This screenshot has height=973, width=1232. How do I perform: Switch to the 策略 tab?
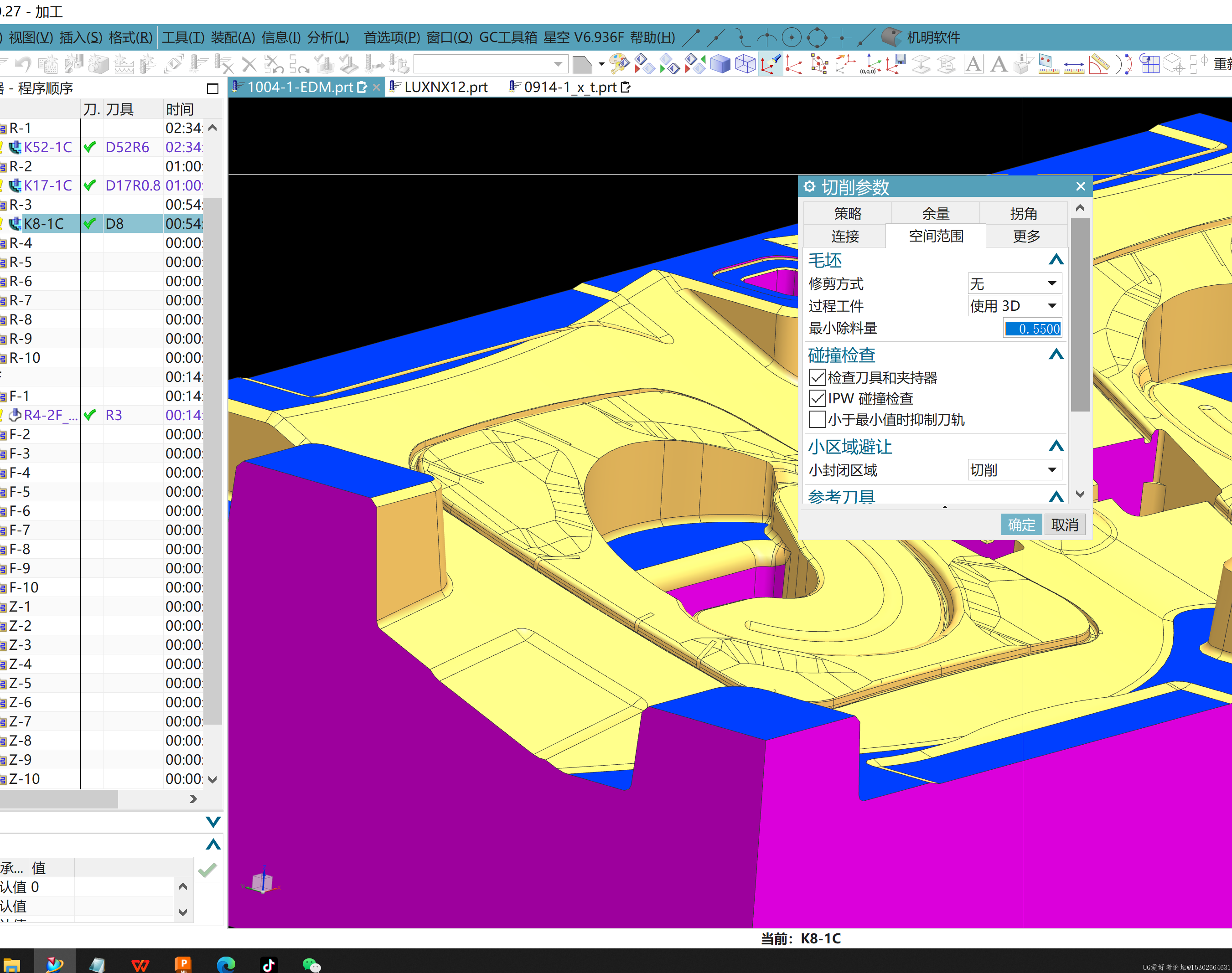pos(847,214)
